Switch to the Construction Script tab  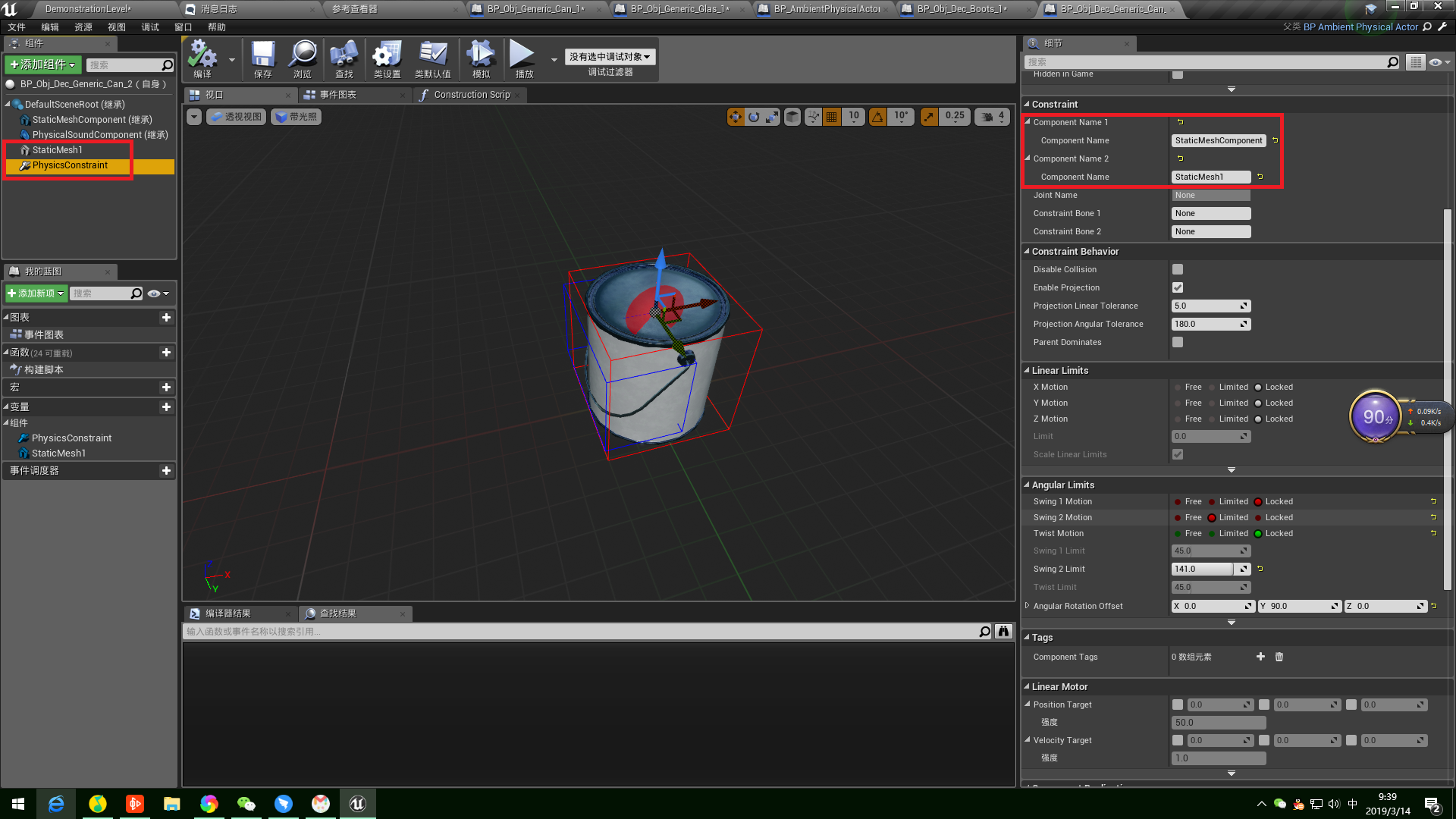tap(471, 95)
